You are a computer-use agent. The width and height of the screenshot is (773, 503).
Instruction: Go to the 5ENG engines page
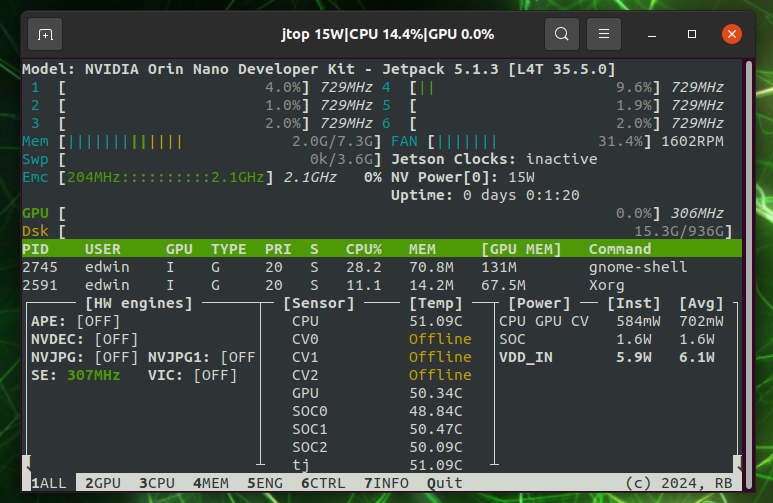[264, 483]
